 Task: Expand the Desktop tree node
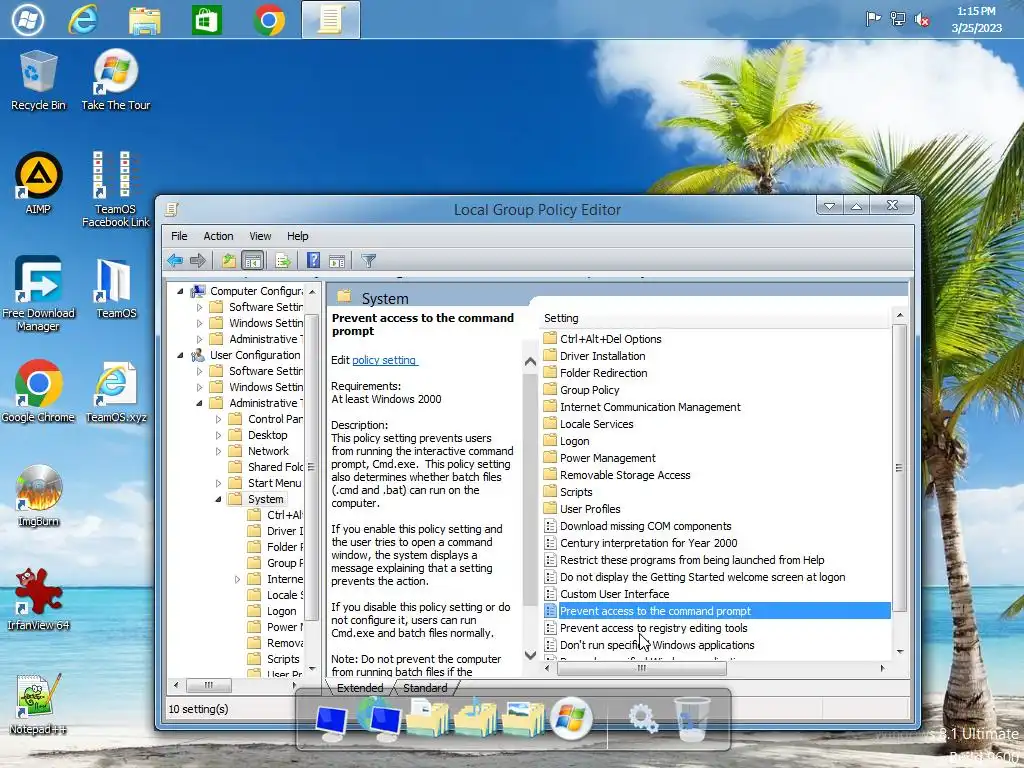pos(218,435)
